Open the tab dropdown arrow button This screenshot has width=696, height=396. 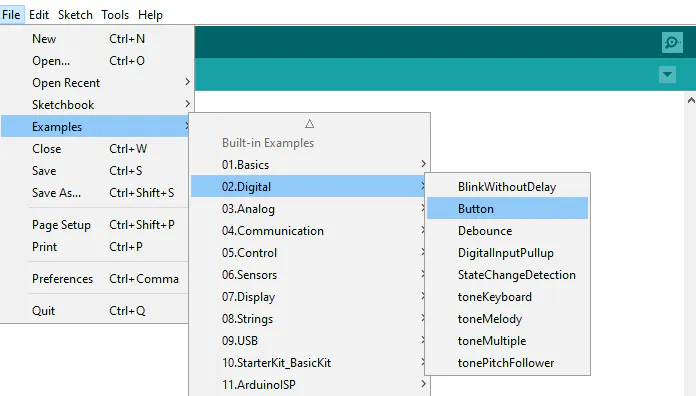pos(667,75)
